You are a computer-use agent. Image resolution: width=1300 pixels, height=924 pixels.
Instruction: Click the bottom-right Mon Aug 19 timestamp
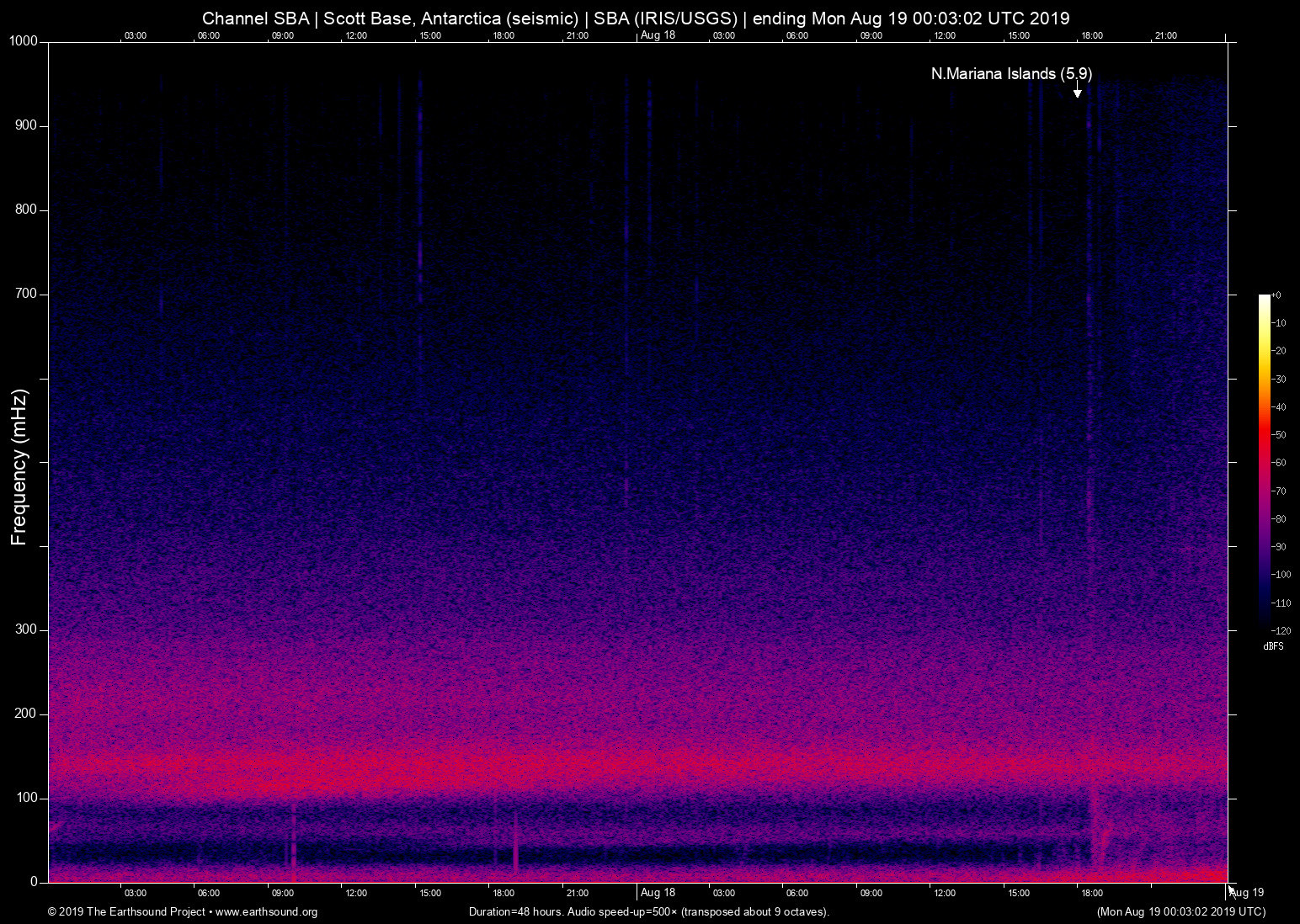point(1180,912)
